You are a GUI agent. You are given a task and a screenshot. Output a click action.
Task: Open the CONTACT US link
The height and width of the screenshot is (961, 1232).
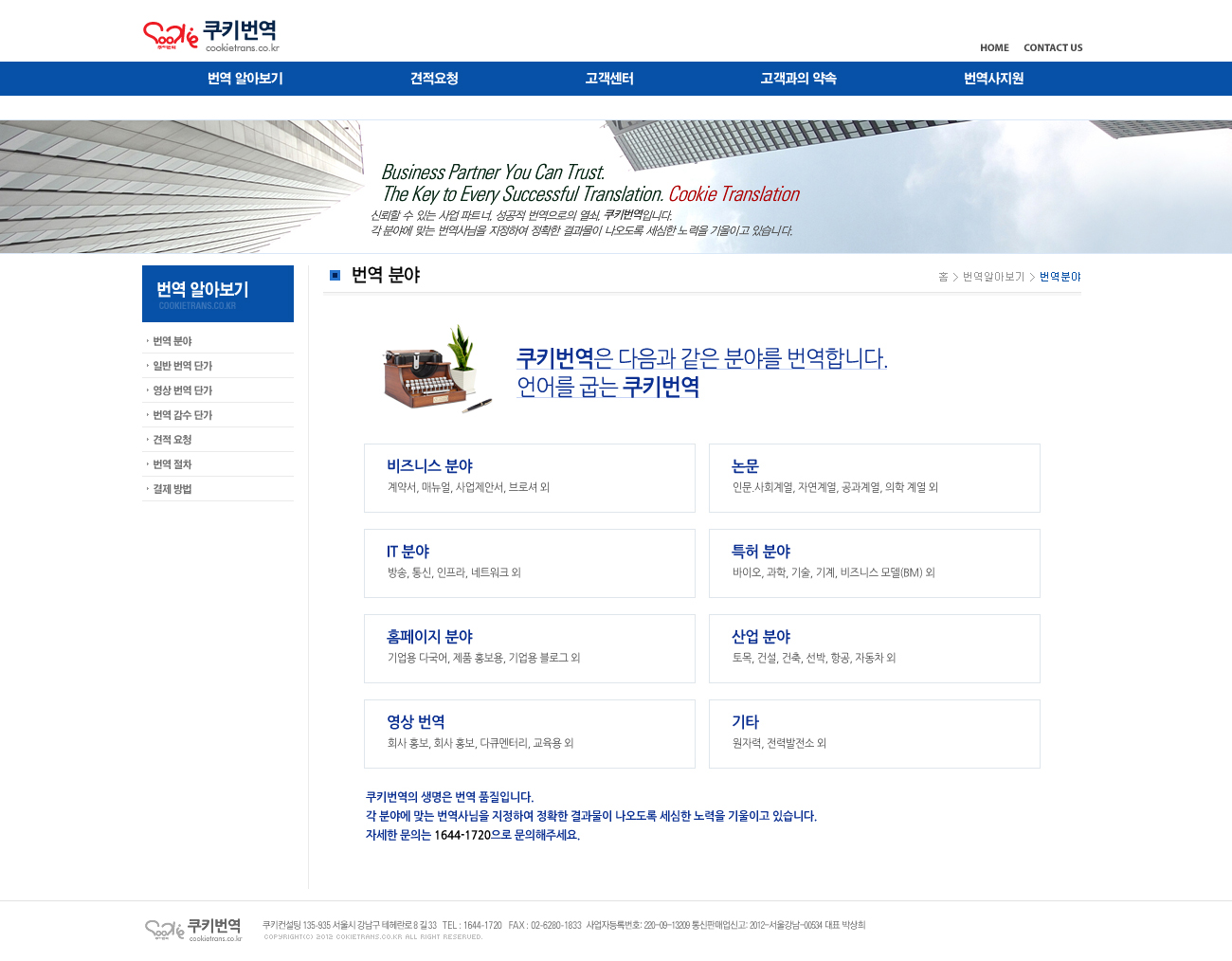click(1052, 47)
